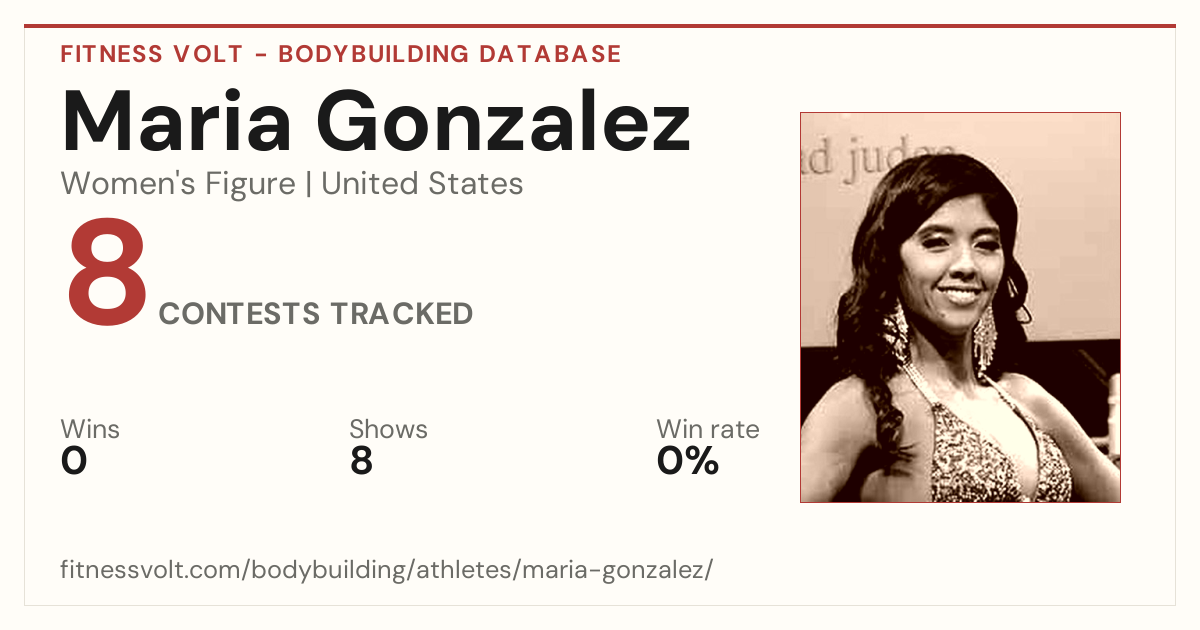Click the Maria Gonzalez athlete photo
The height and width of the screenshot is (630, 1200).
click(960, 307)
